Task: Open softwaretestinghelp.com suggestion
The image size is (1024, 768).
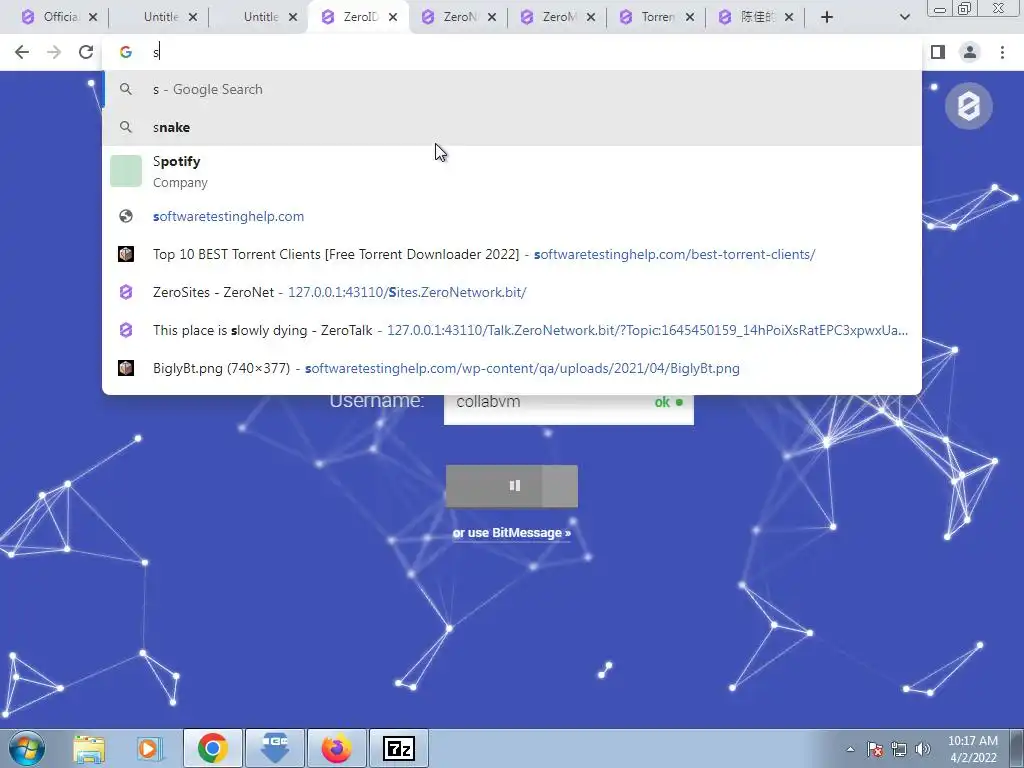Action: pyautogui.click(x=512, y=216)
